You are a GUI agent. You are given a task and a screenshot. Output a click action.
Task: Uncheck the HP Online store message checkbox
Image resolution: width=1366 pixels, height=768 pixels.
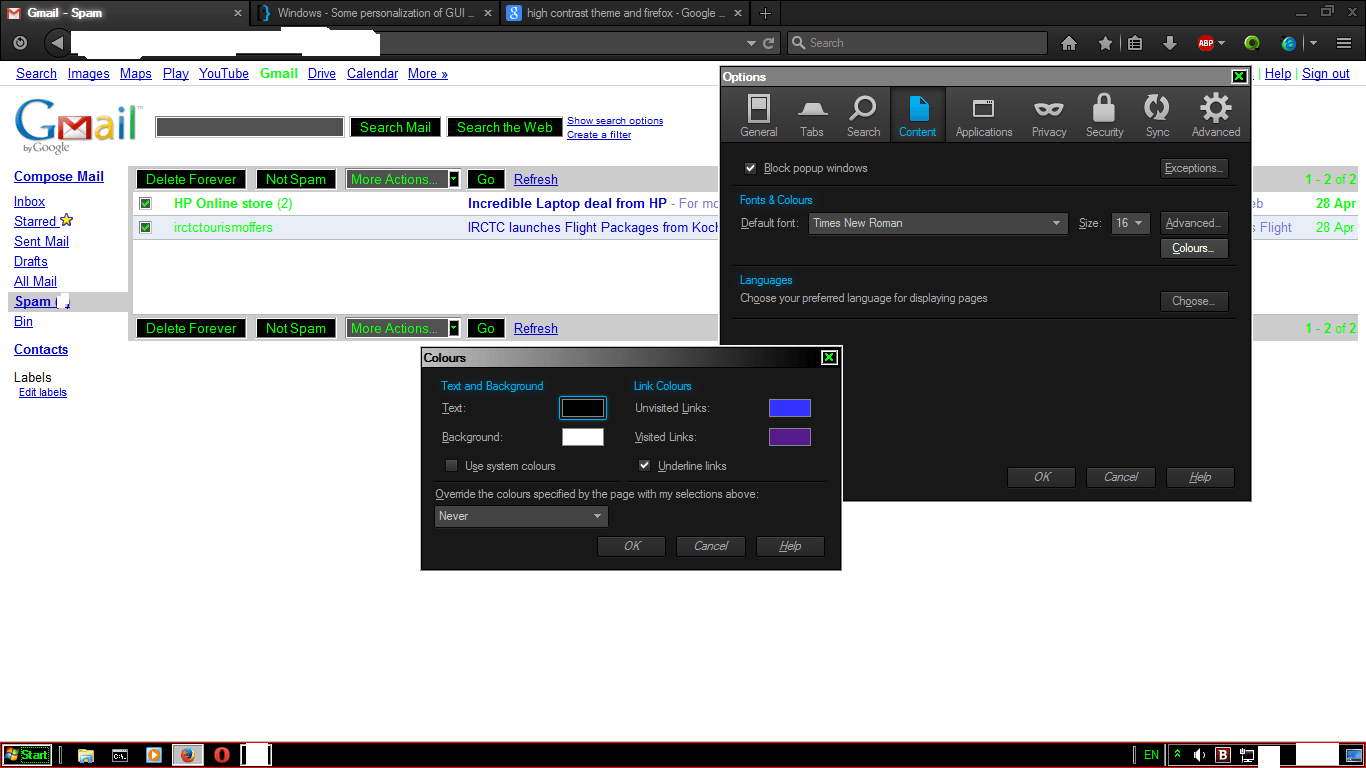pos(145,203)
